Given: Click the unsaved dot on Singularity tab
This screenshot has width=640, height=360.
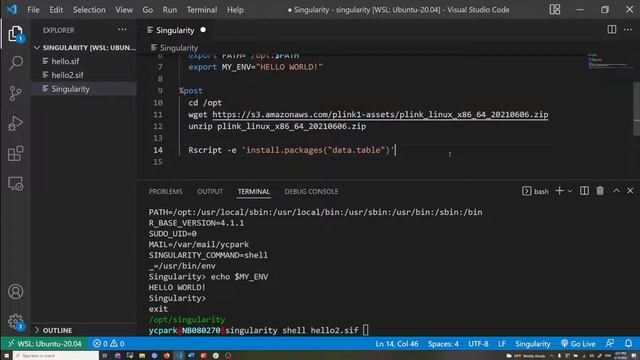Looking at the screenshot, I should [203, 30].
